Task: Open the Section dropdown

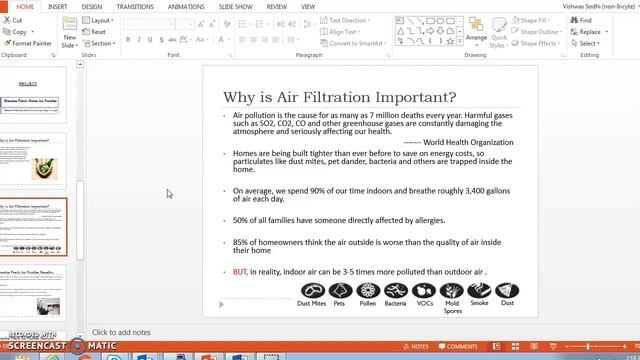Action: pyautogui.click(x=99, y=43)
